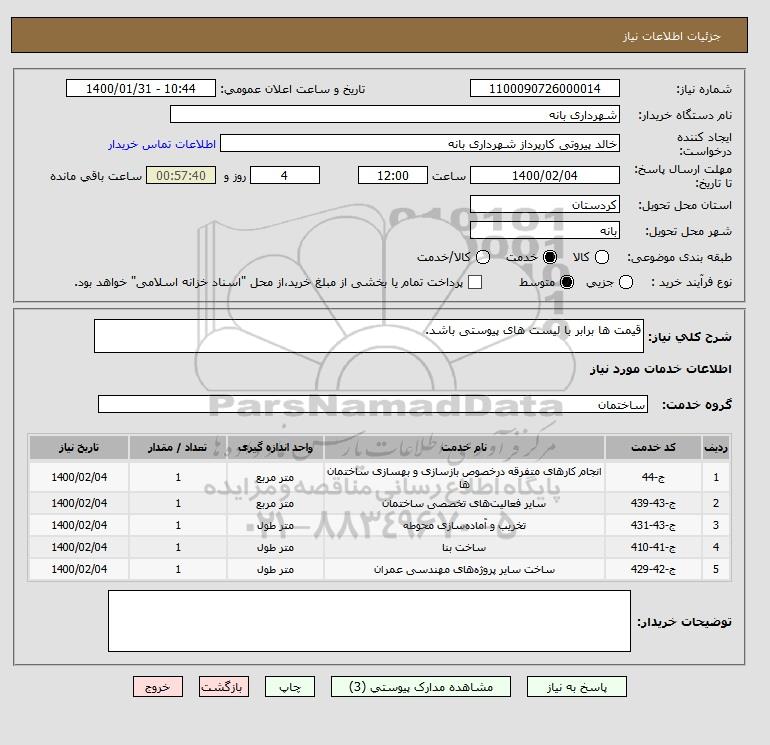
Task: Click the general description text area
Action: coord(369,336)
